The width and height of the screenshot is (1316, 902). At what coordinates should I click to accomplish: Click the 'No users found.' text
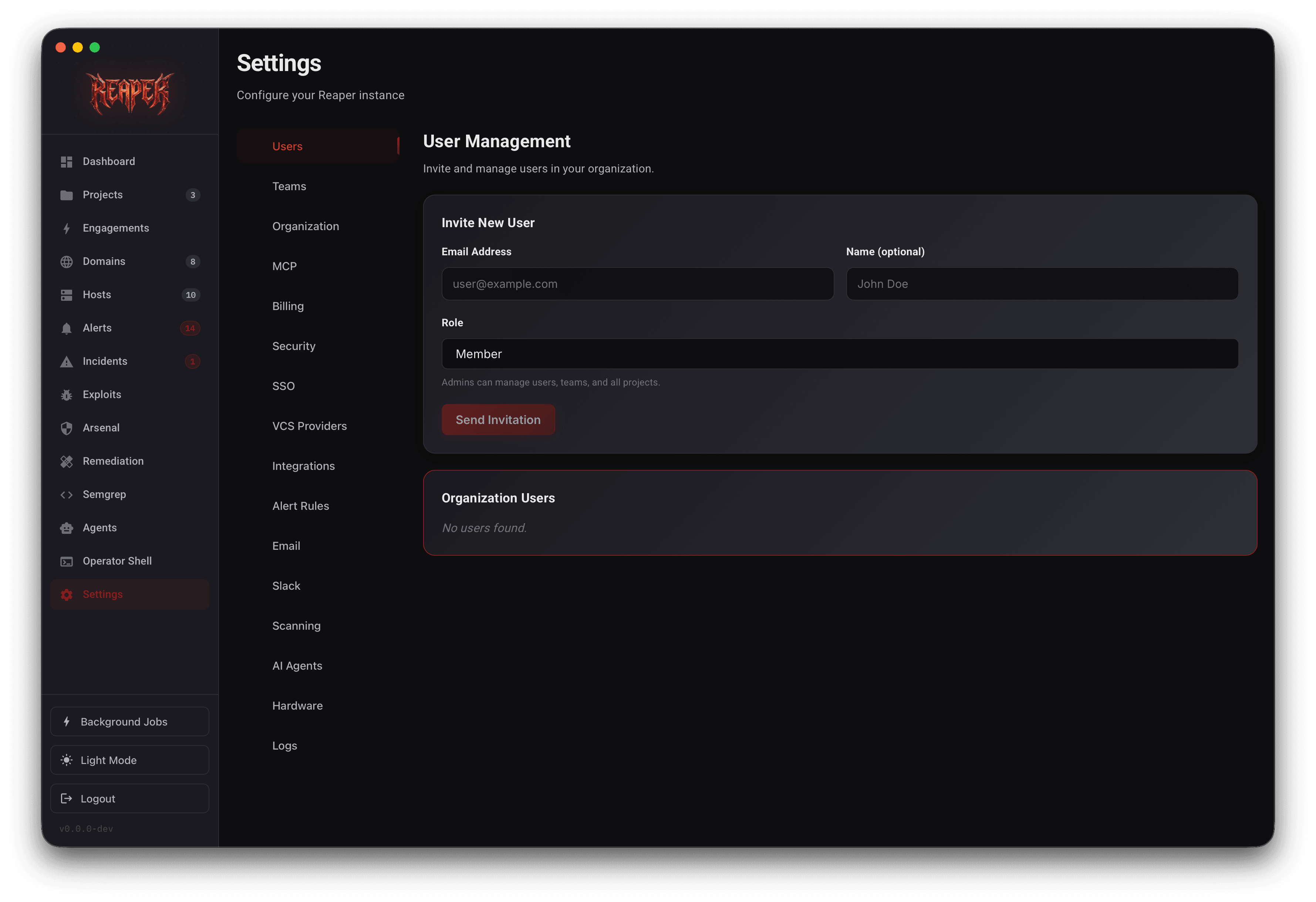click(x=484, y=528)
